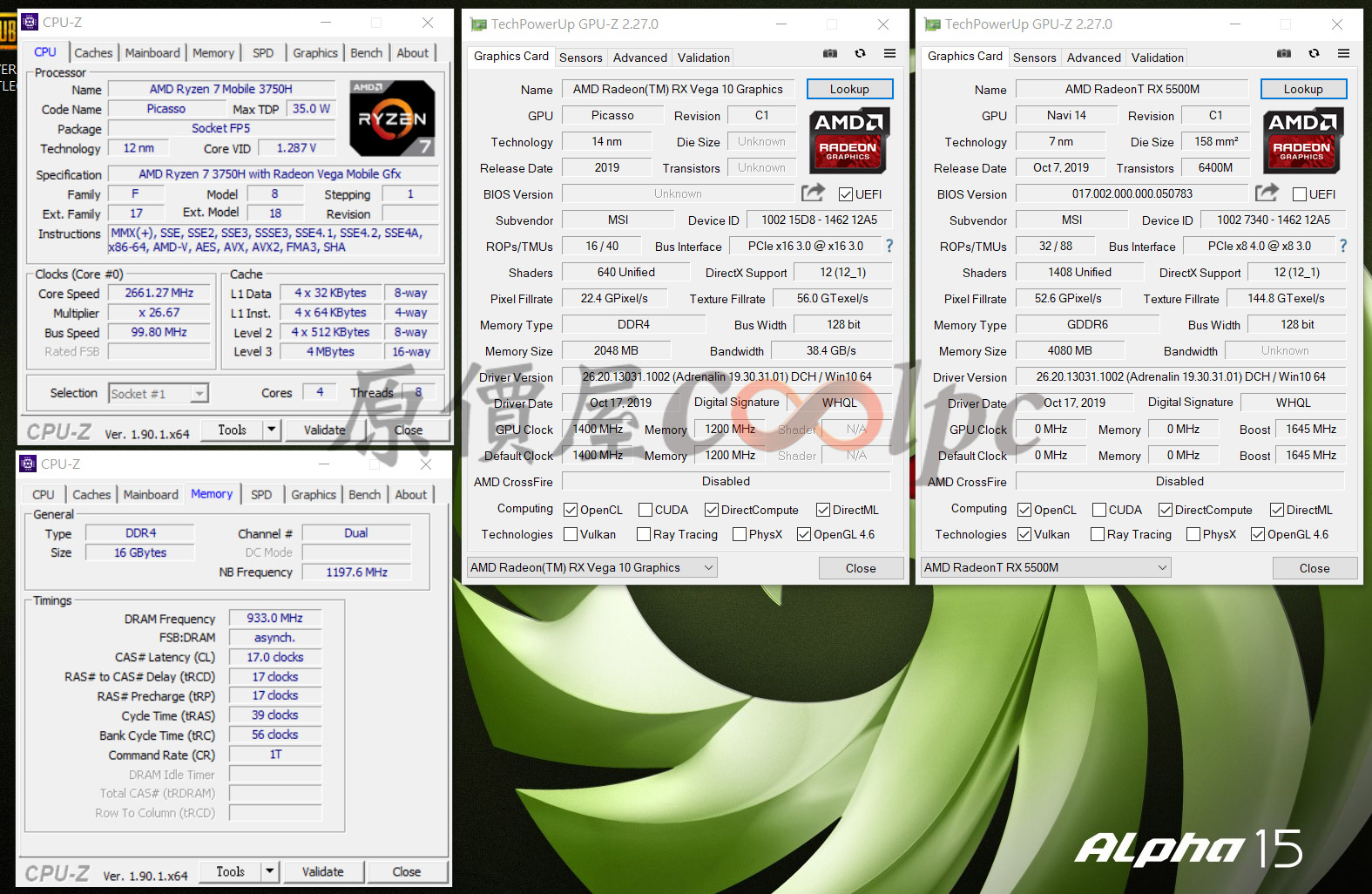Click Driver Version field in RX 5500M window
Viewport: 1372px width, 894px height.
(x=1180, y=376)
